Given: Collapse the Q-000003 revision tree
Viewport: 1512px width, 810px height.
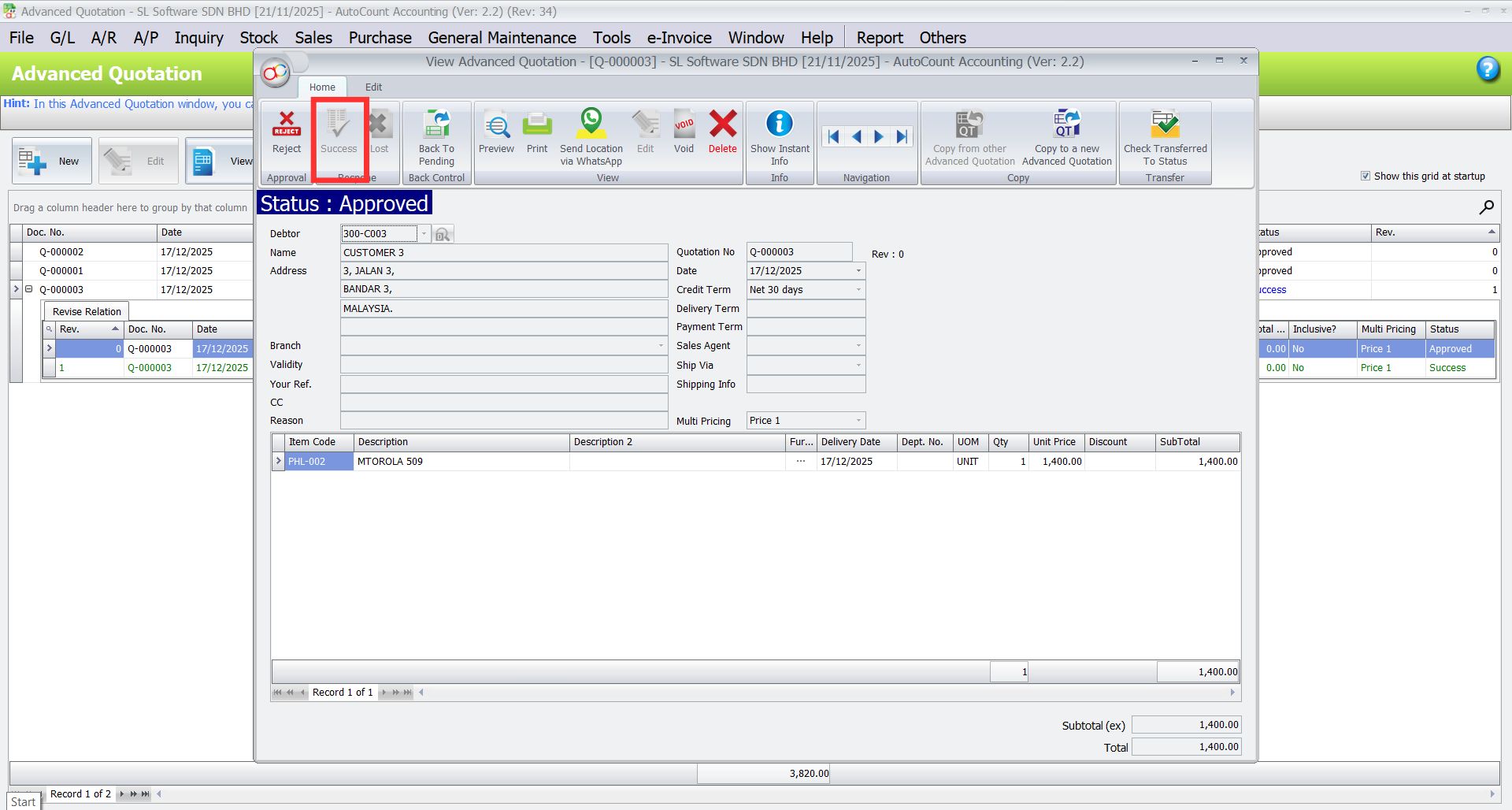Looking at the screenshot, I should click(29, 289).
